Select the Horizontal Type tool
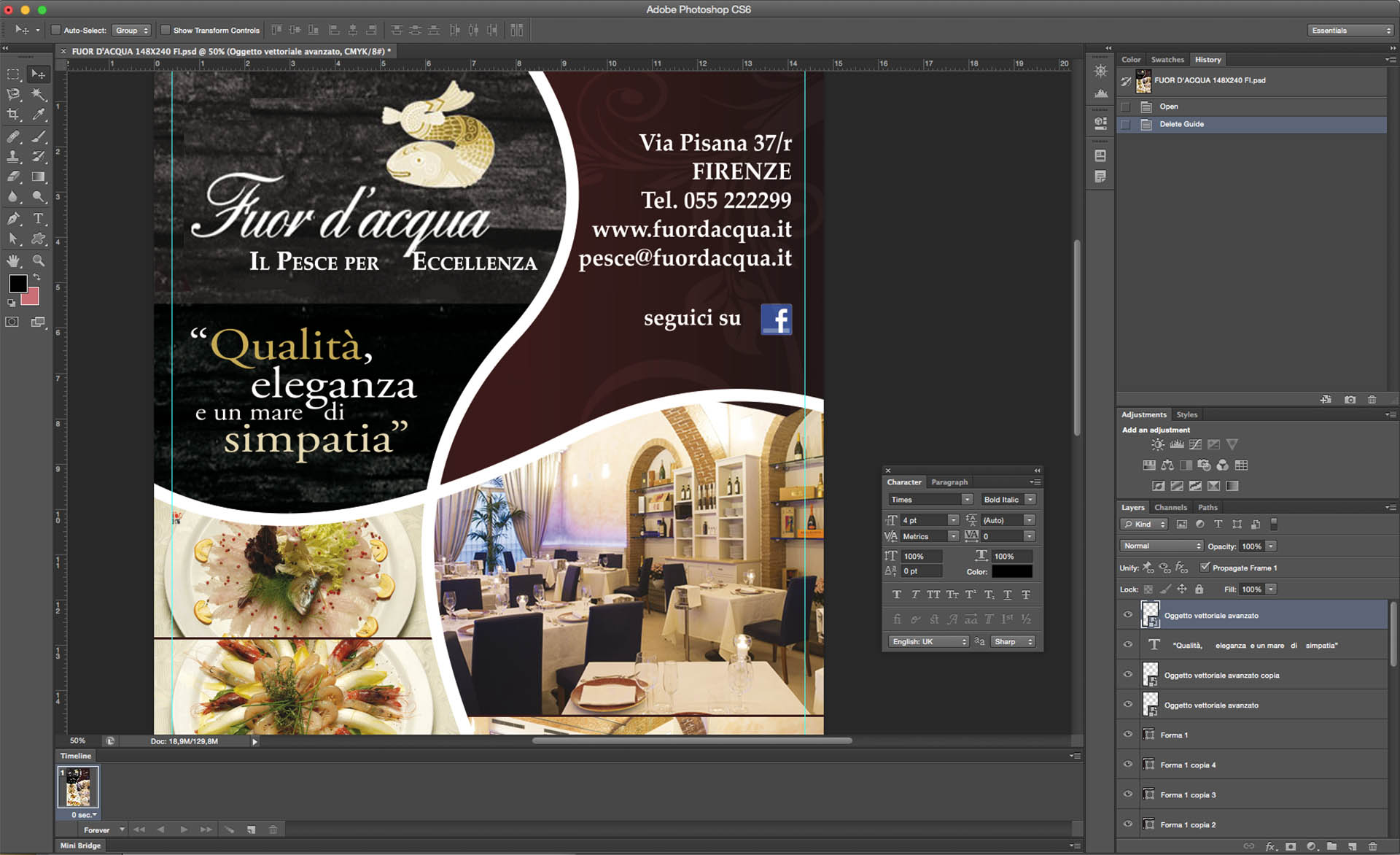The height and width of the screenshot is (855, 1400). (x=38, y=218)
